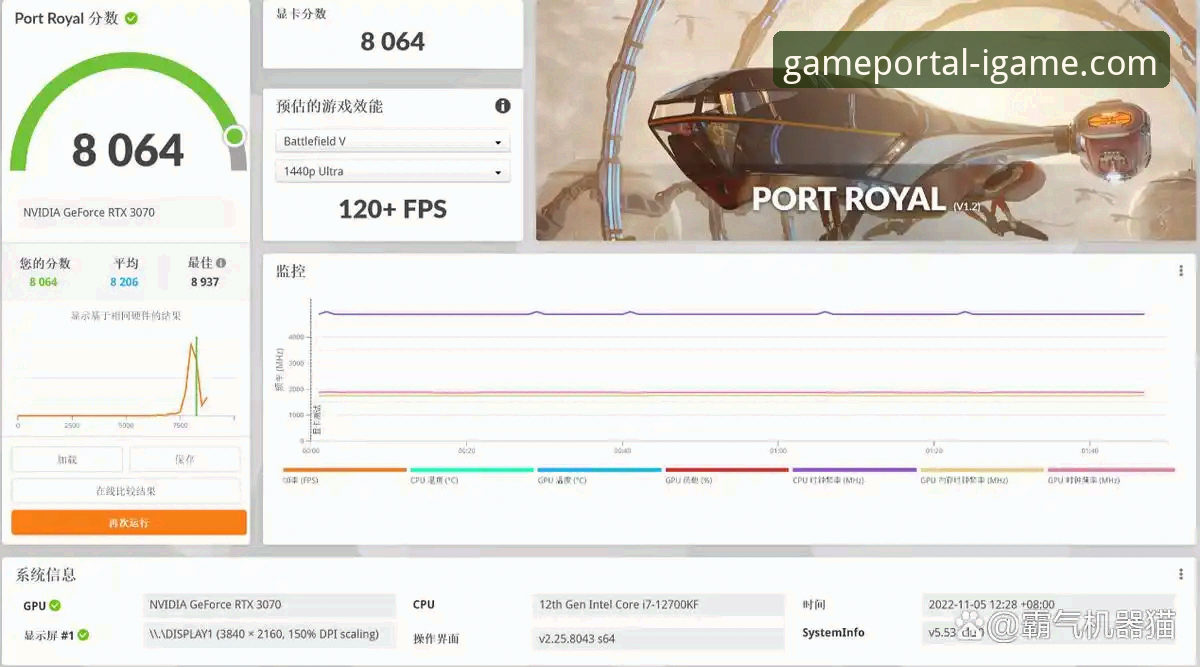Toggle the GPU load (%) legend line
The width and height of the screenshot is (1200, 667).
click(x=727, y=470)
